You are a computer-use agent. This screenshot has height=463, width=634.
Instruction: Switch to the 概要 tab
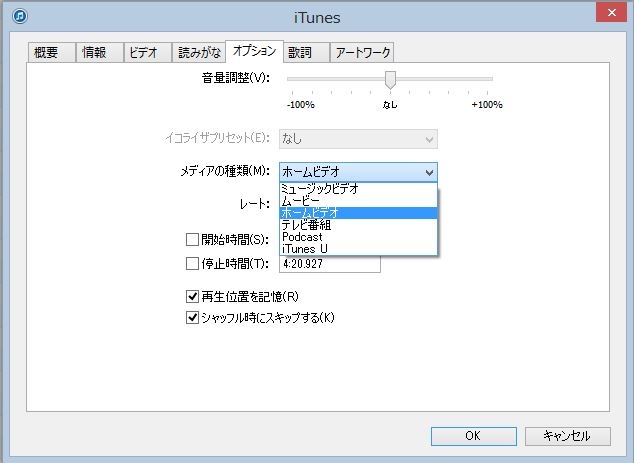coord(52,53)
